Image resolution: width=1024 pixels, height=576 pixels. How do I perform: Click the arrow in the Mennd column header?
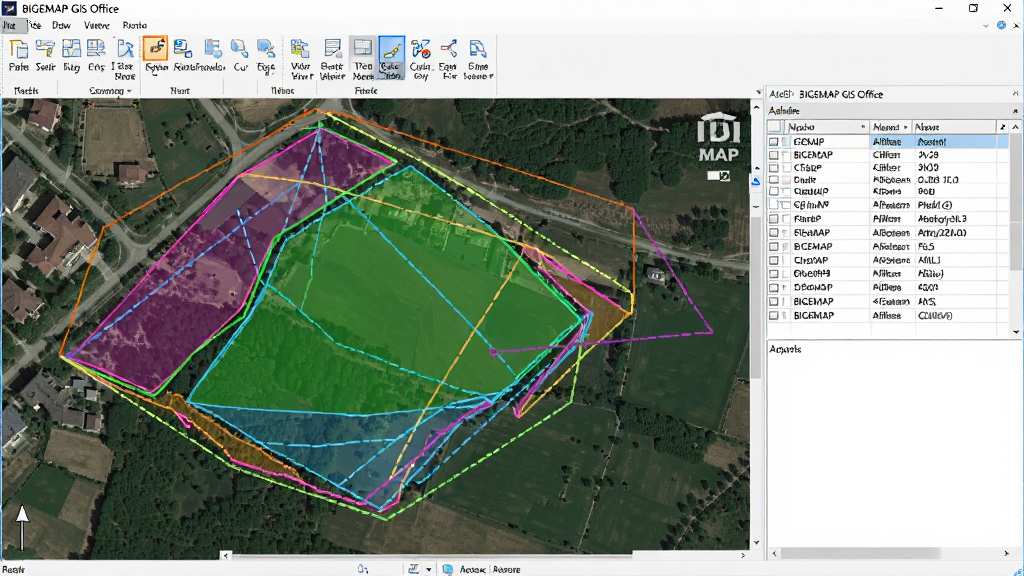point(905,127)
